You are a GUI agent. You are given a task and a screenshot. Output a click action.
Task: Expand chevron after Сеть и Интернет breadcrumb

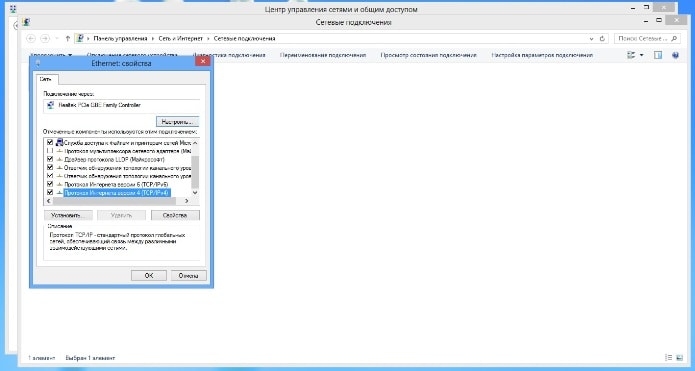pos(208,39)
